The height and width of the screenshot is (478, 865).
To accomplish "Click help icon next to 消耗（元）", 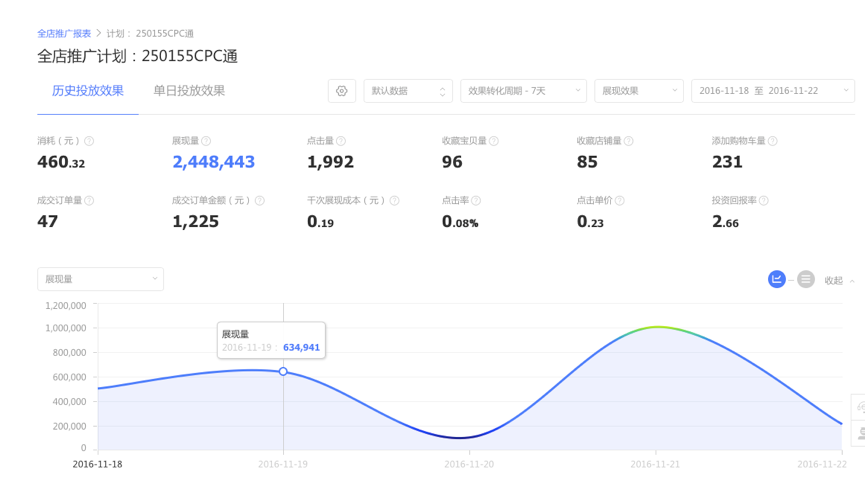I will (89, 142).
